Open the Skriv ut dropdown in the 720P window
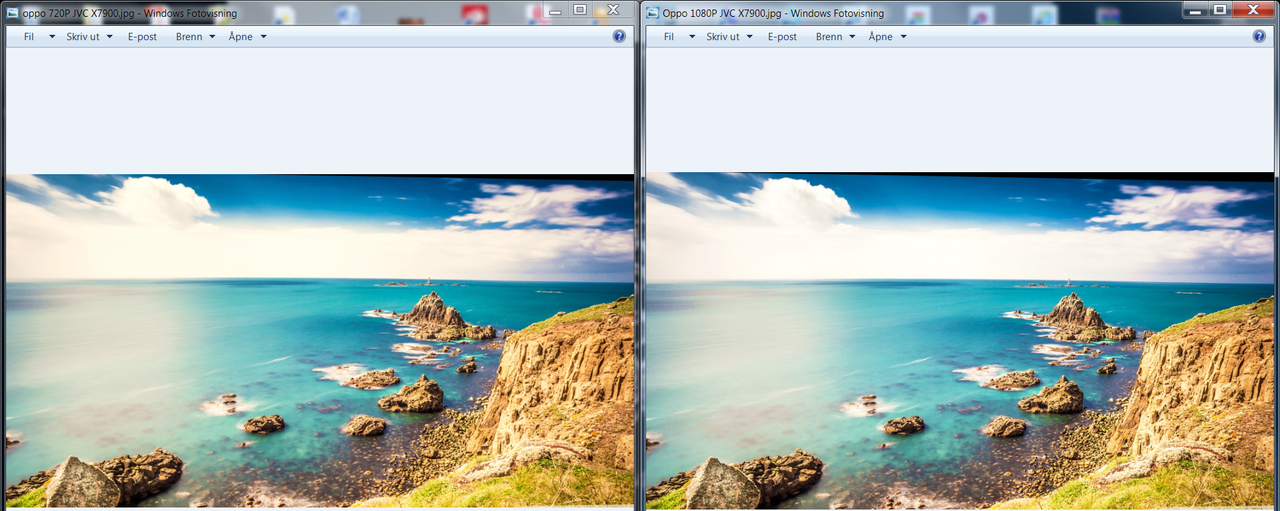1280x511 pixels. point(90,36)
